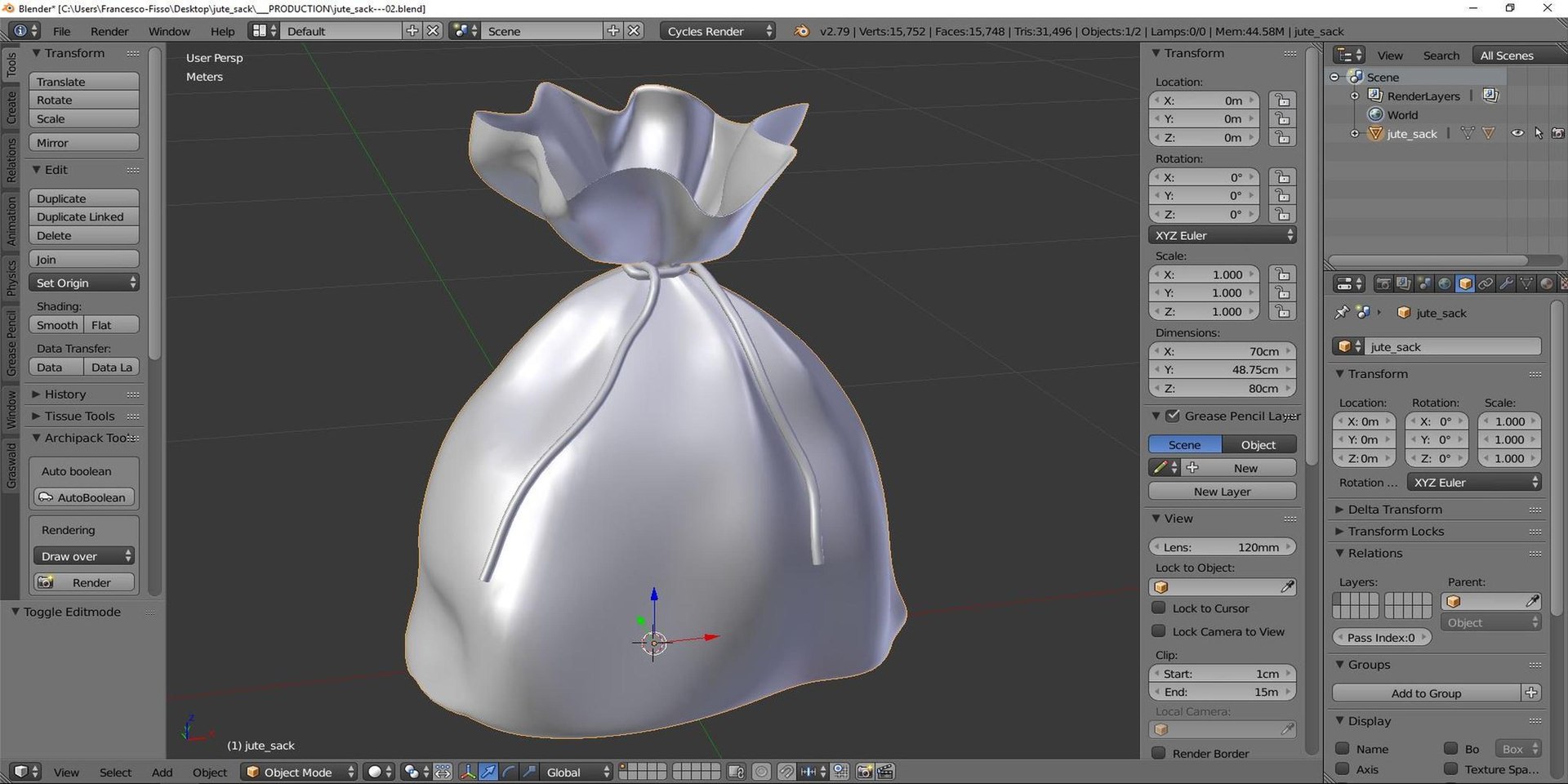Enable Lock Camera to View checkbox
Viewport: 1568px width, 784px height.
[1159, 631]
